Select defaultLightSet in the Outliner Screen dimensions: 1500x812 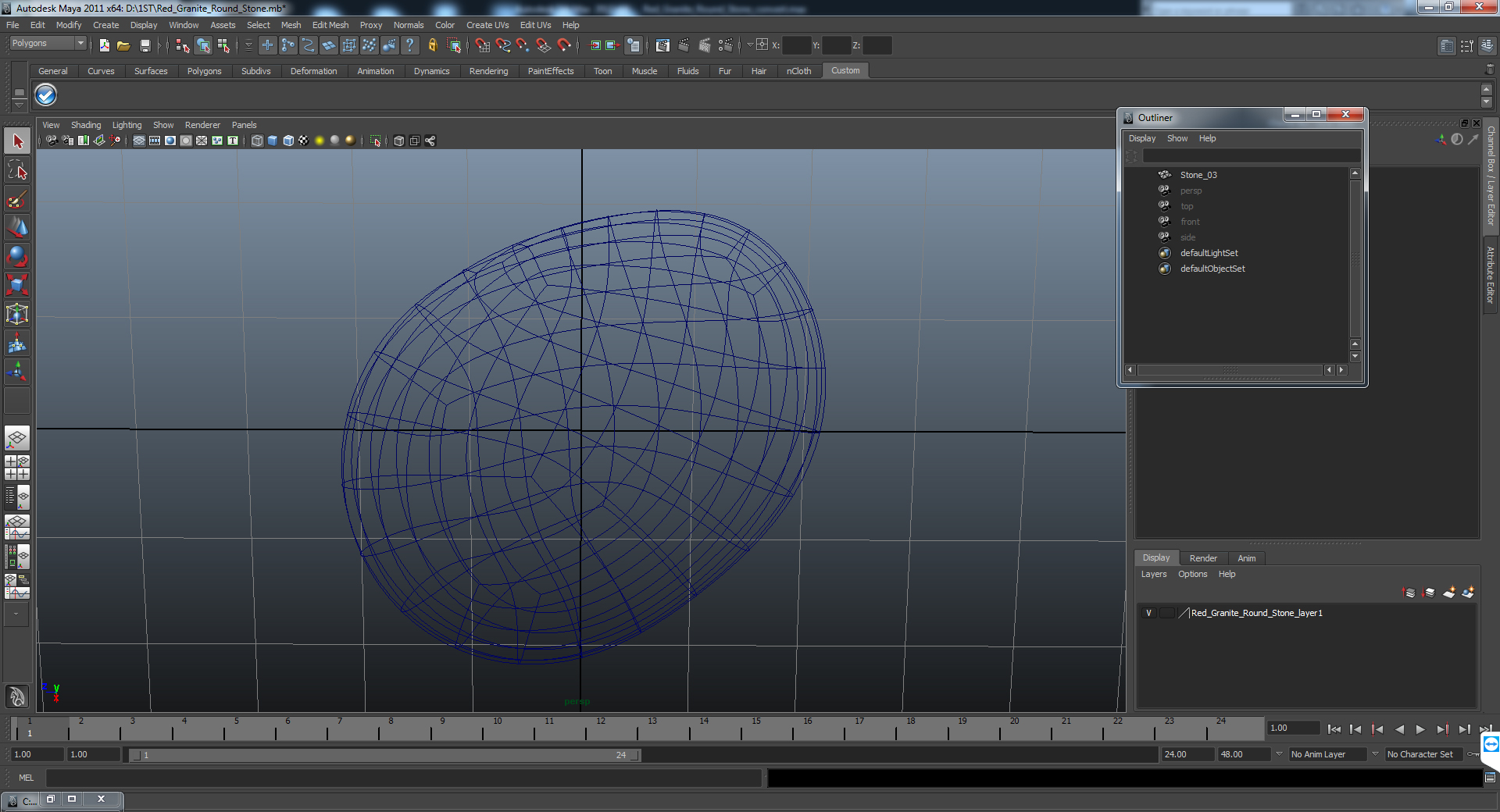(x=1209, y=253)
